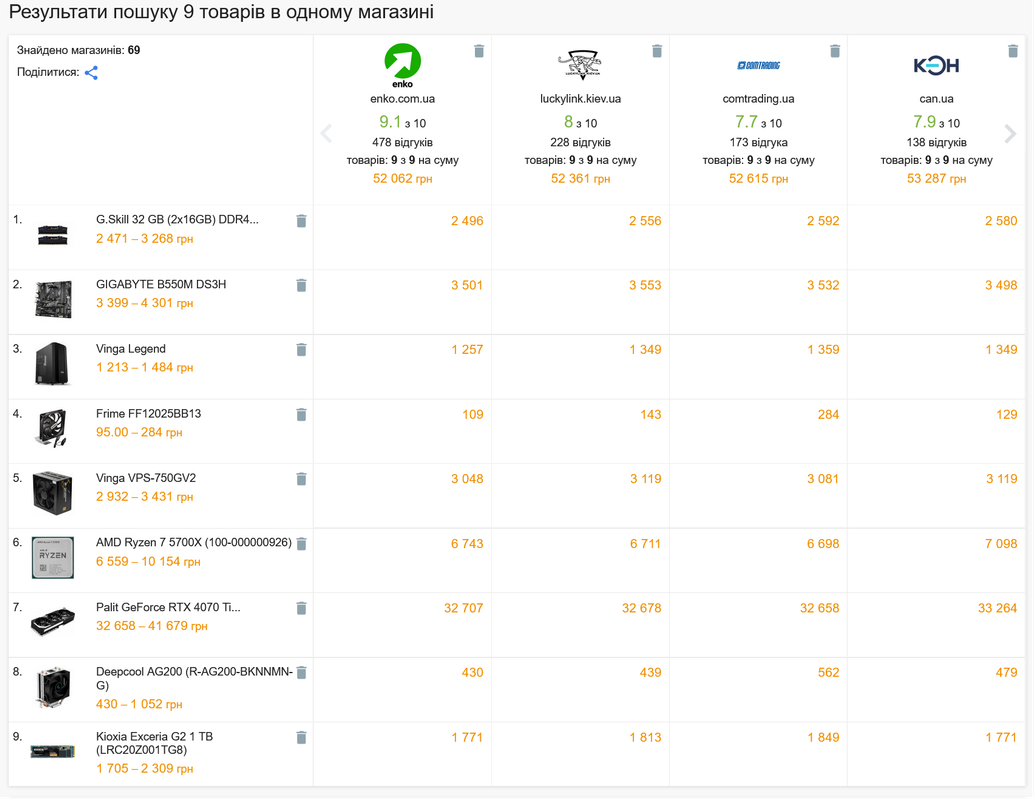Show next stores with right arrow

(x=1010, y=133)
